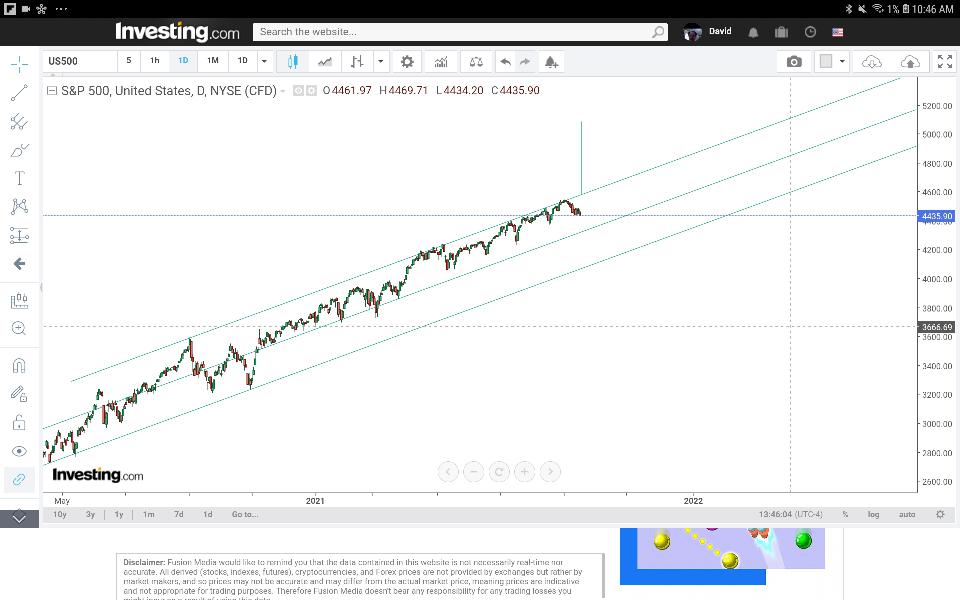Click in the website search field
Viewport: 960px width, 600px height.
(x=453, y=32)
